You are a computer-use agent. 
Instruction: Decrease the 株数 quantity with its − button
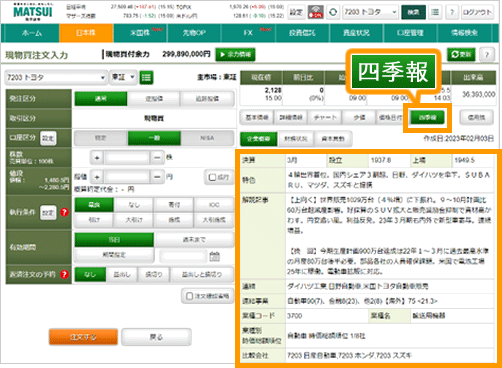(157, 157)
